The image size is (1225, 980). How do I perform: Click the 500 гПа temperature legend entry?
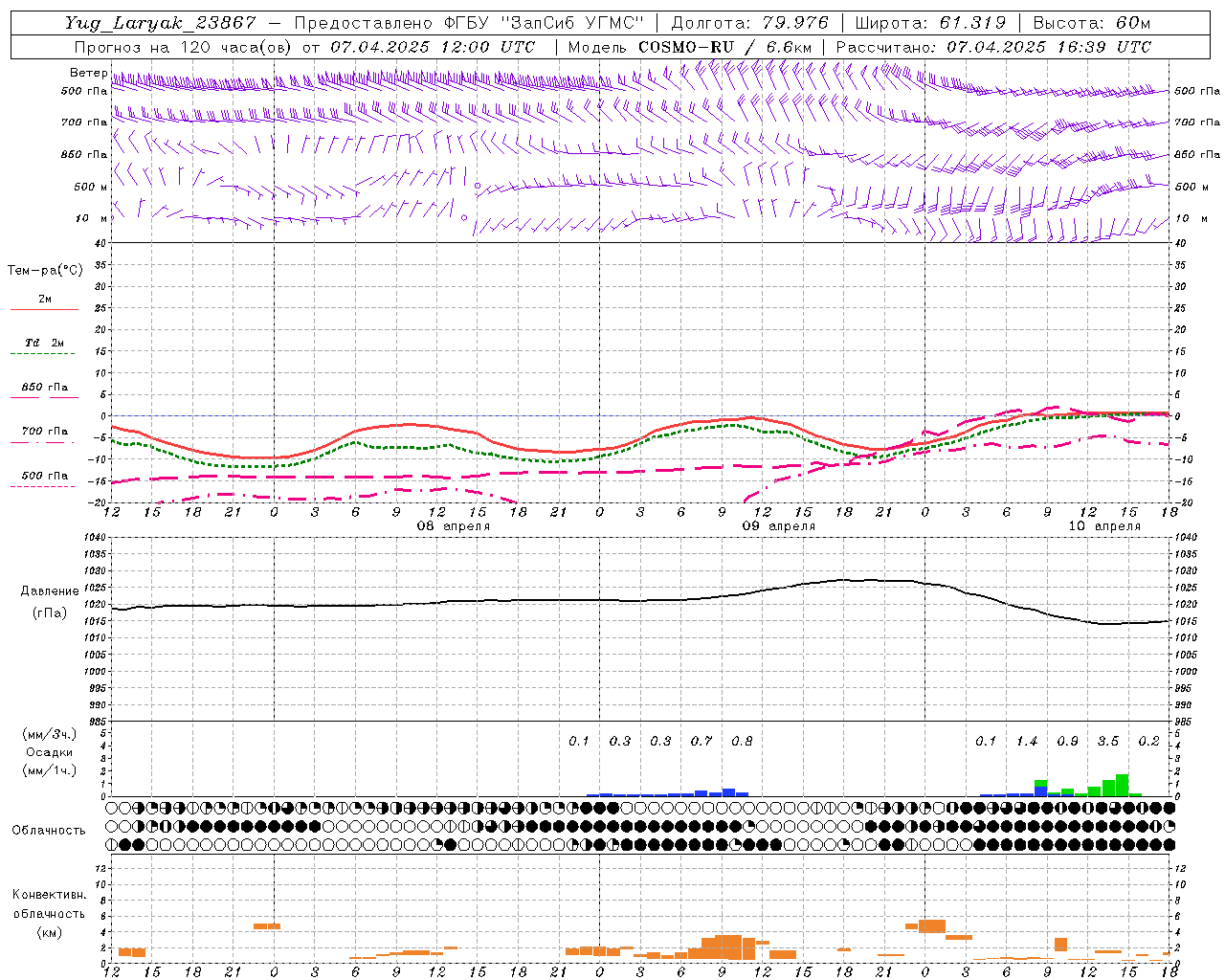tap(44, 476)
